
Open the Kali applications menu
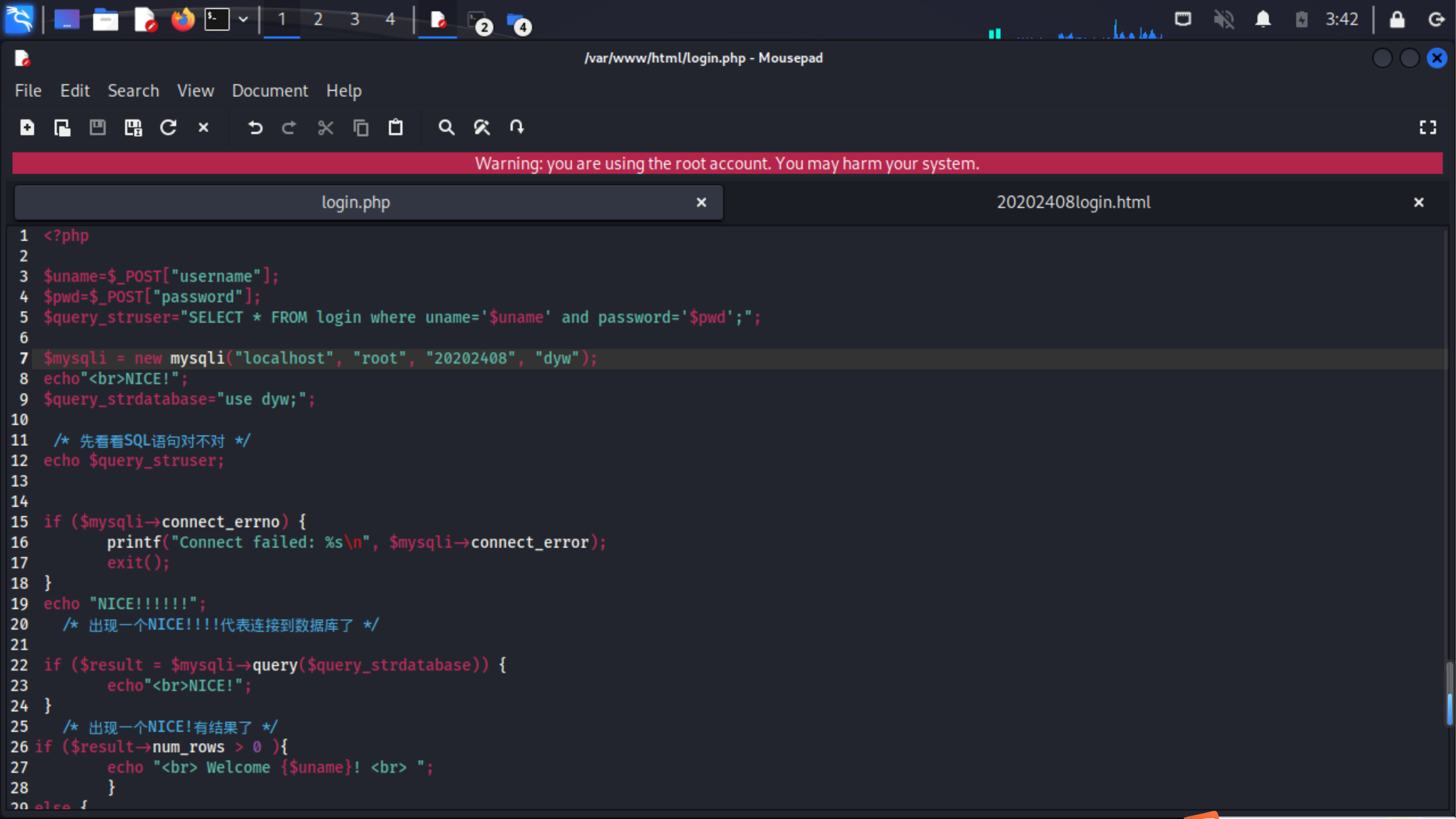coord(19,19)
